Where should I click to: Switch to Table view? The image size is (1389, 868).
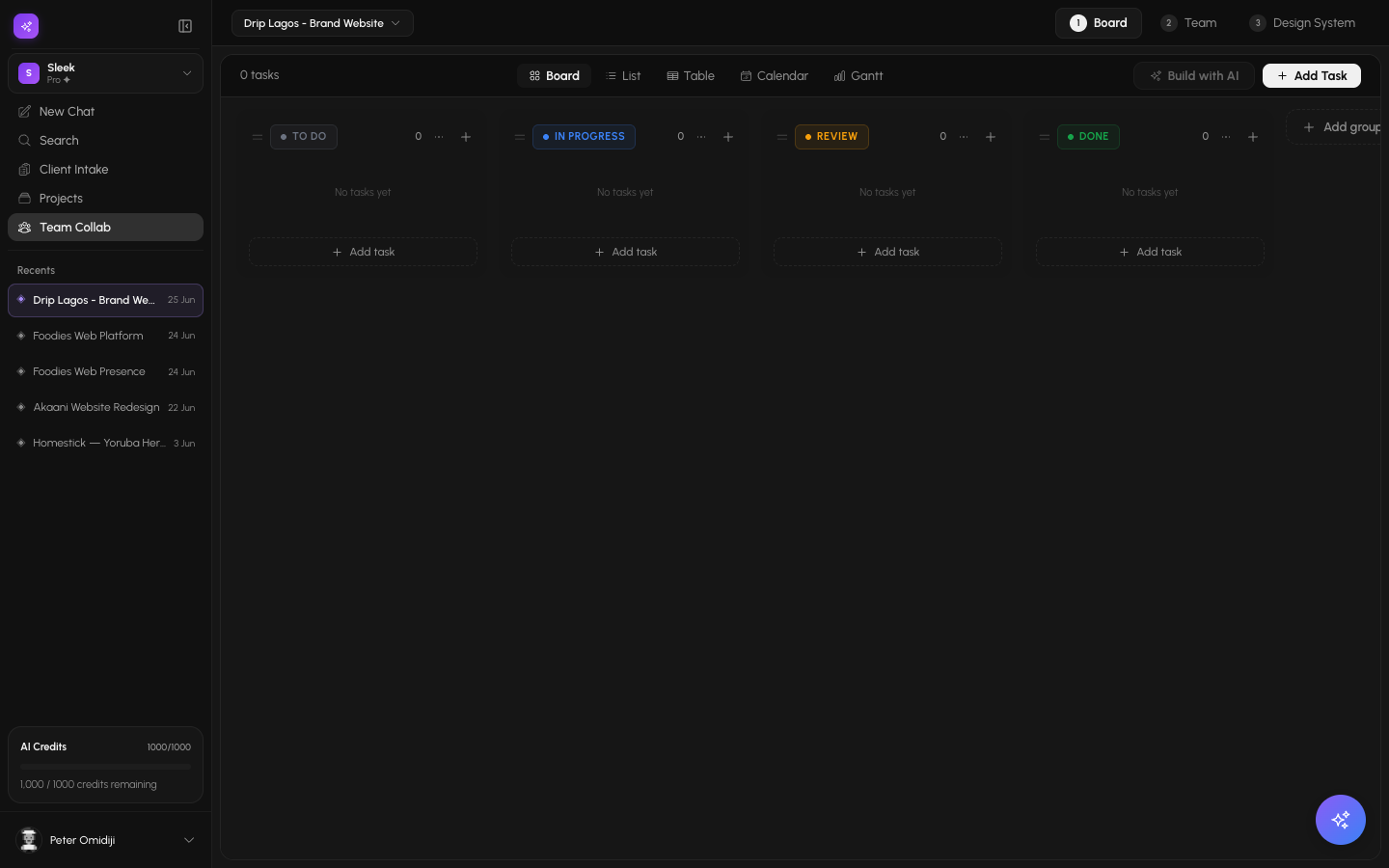click(691, 76)
